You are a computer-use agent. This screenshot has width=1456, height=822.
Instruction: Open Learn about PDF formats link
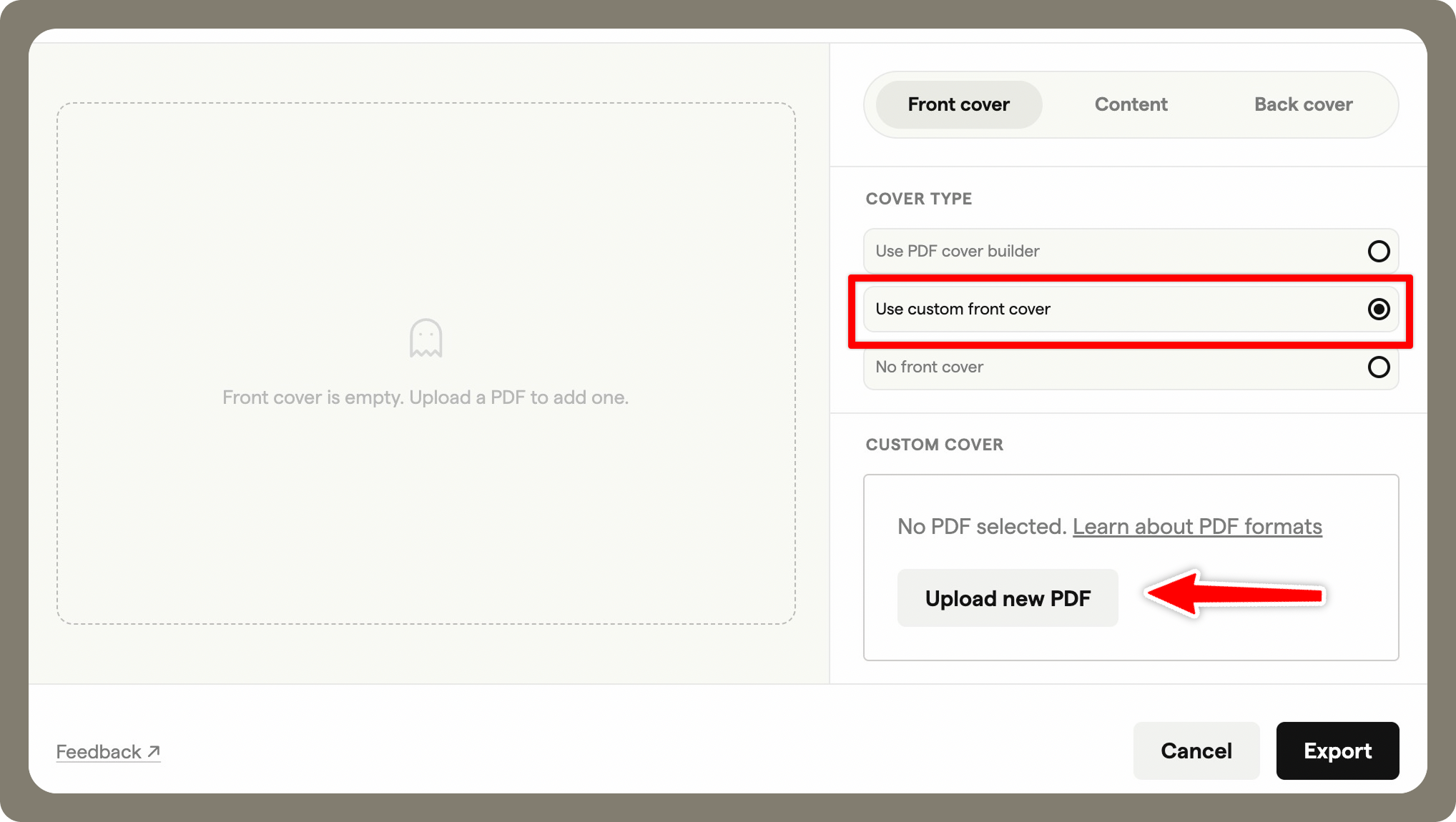tap(1196, 527)
